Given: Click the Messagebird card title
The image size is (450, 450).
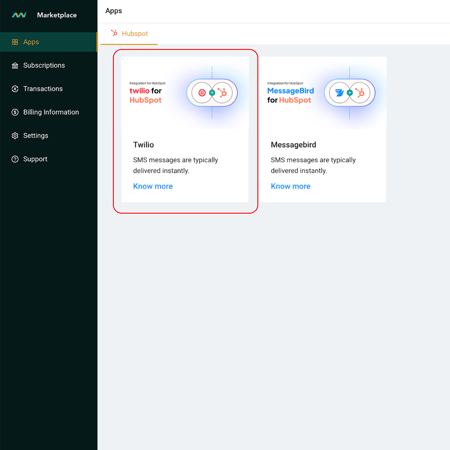Looking at the screenshot, I should coord(293,145).
